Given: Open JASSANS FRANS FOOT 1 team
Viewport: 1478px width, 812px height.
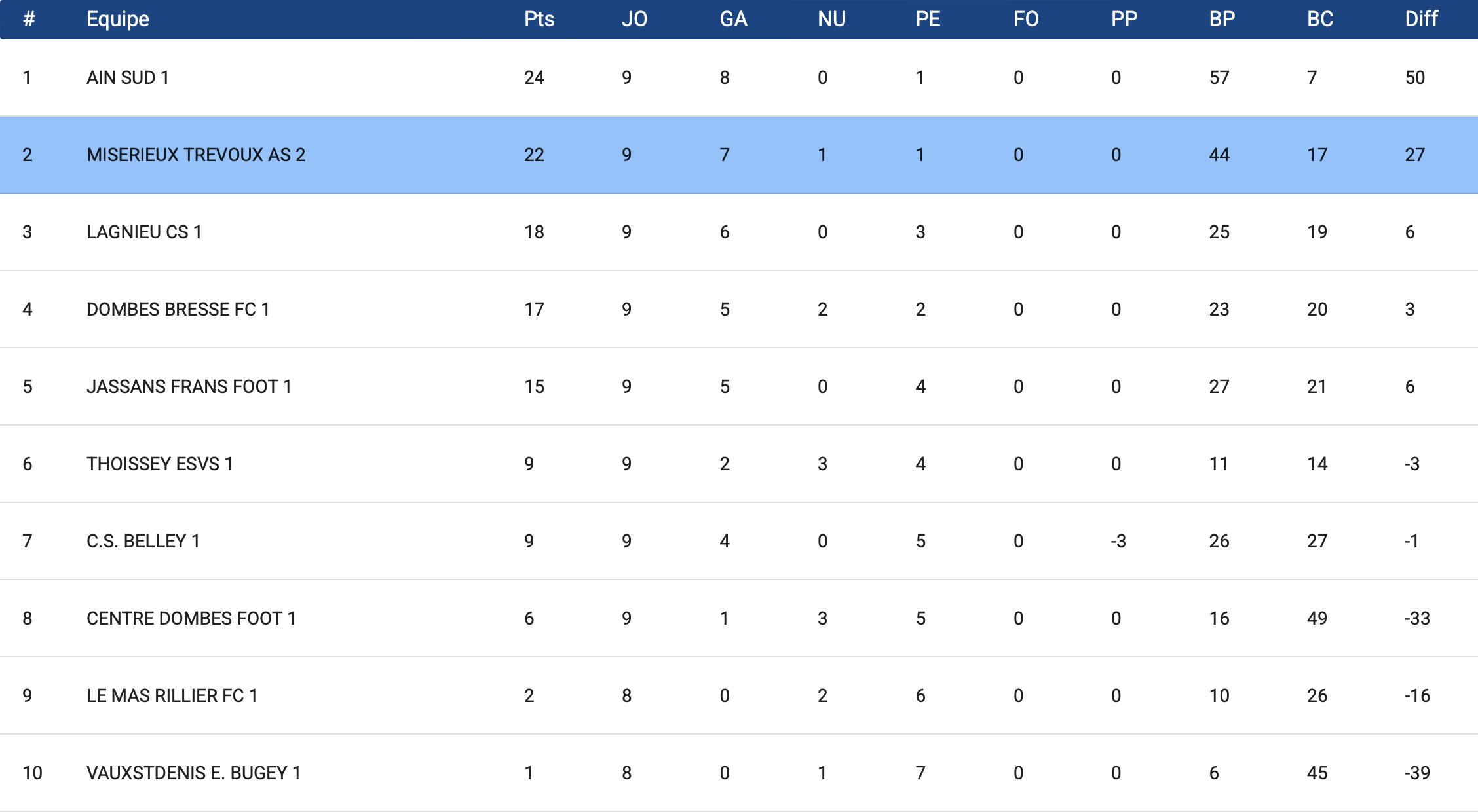Looking at the screenshot, I should click(x=189, y=386).
